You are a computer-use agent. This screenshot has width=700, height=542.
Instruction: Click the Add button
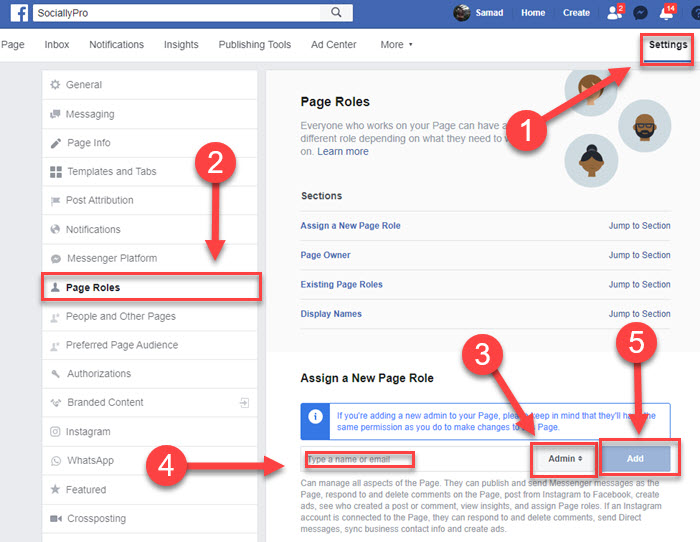(x=635, y=459)
